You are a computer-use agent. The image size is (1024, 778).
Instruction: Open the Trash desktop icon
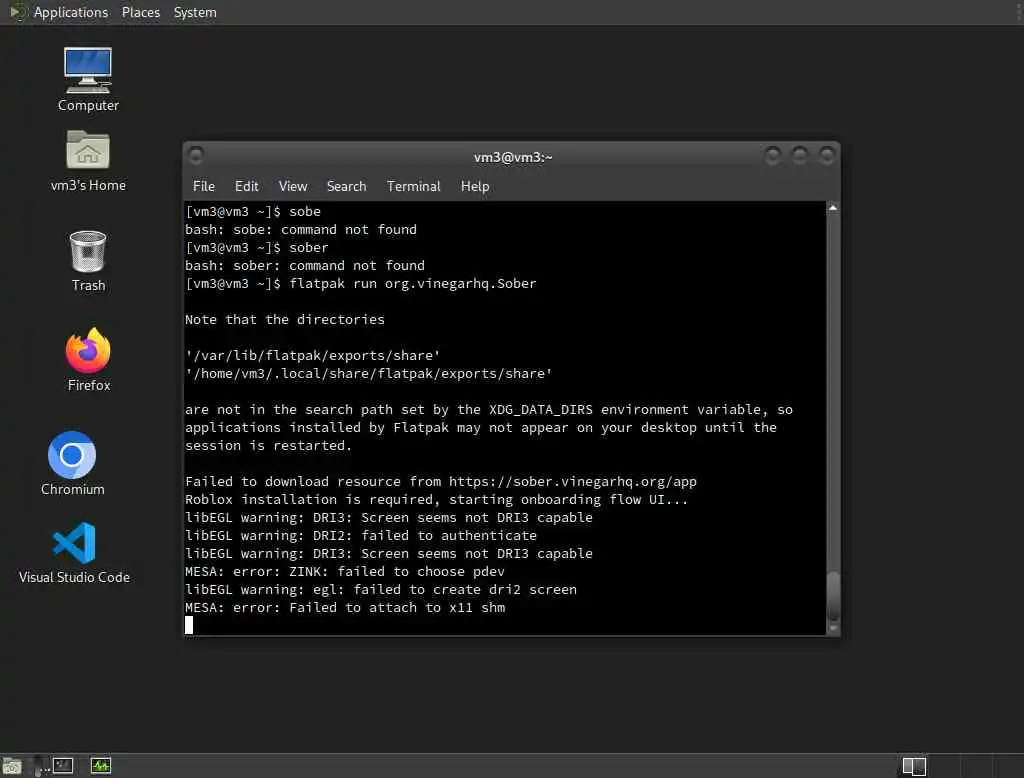pos(88,261)
